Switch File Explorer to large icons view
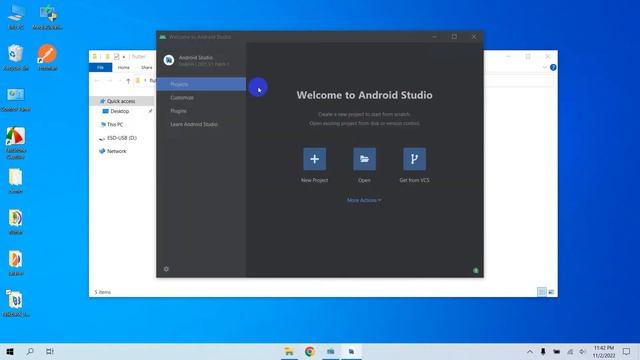 [x=551, y=292]
